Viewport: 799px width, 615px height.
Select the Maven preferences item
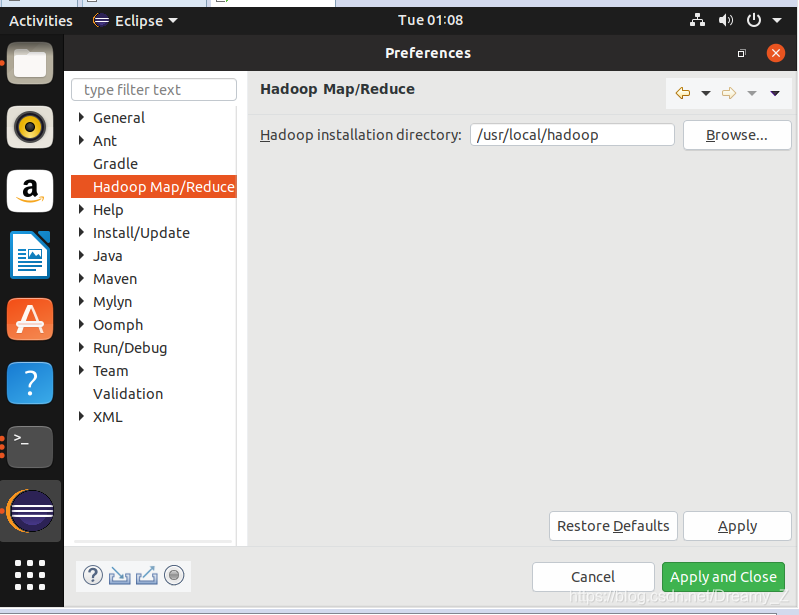point(115,279)
